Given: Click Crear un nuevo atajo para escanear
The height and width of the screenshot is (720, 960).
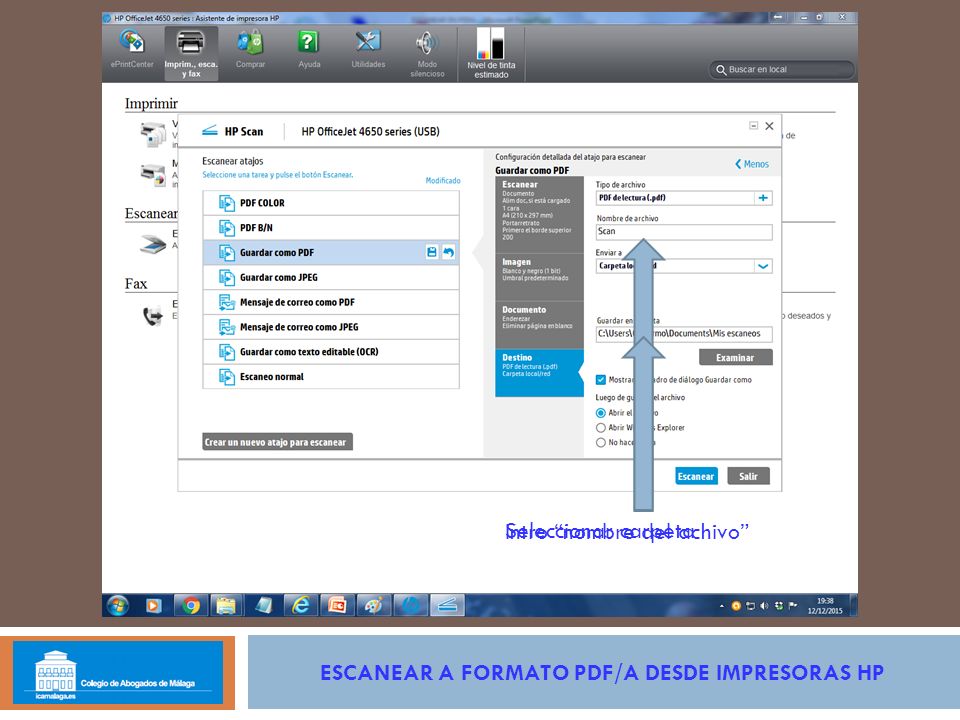Looking at the screenshot, I should 277,442.
